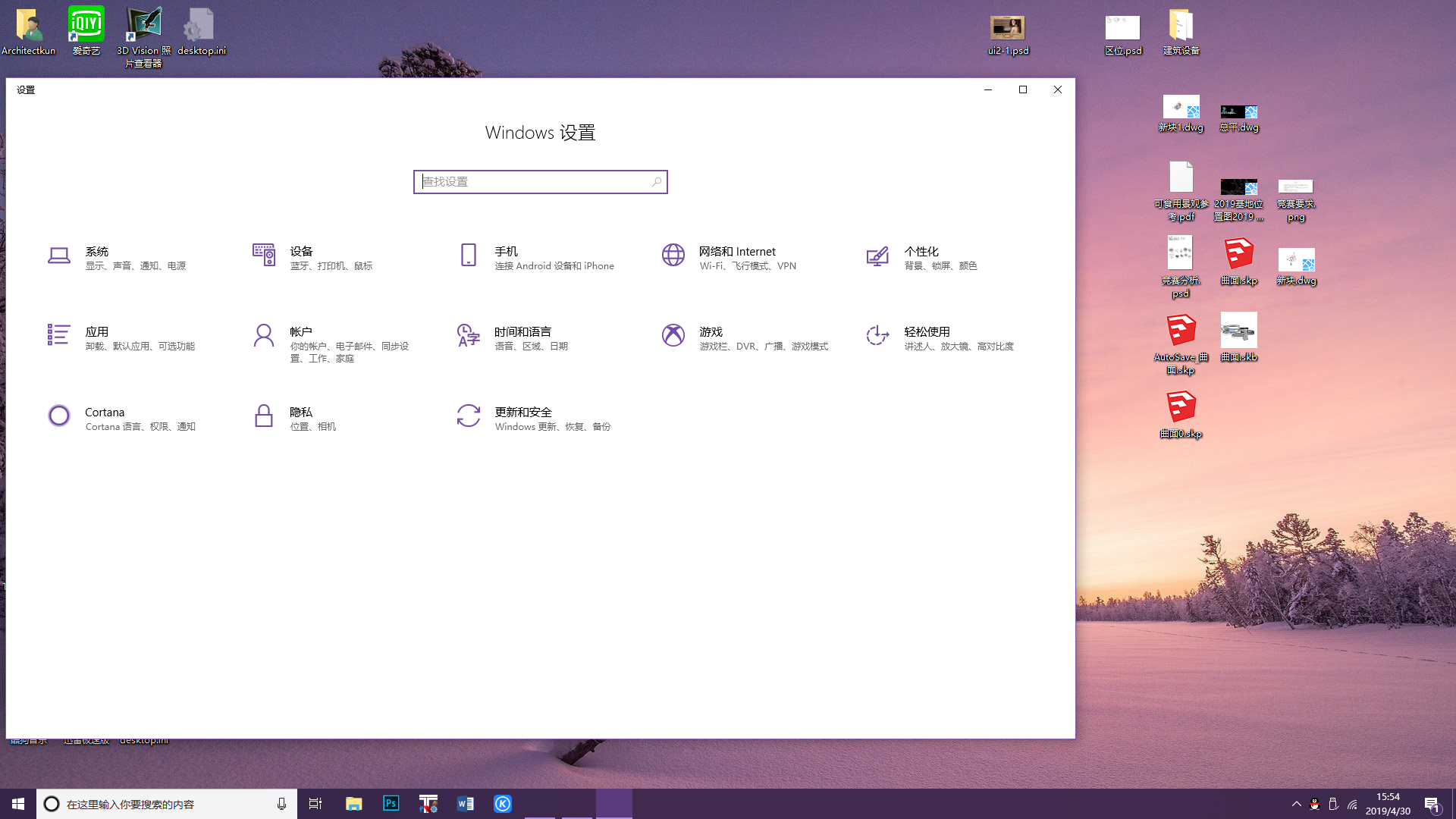Click the 位置、相机 description

[x=313, y=427]
